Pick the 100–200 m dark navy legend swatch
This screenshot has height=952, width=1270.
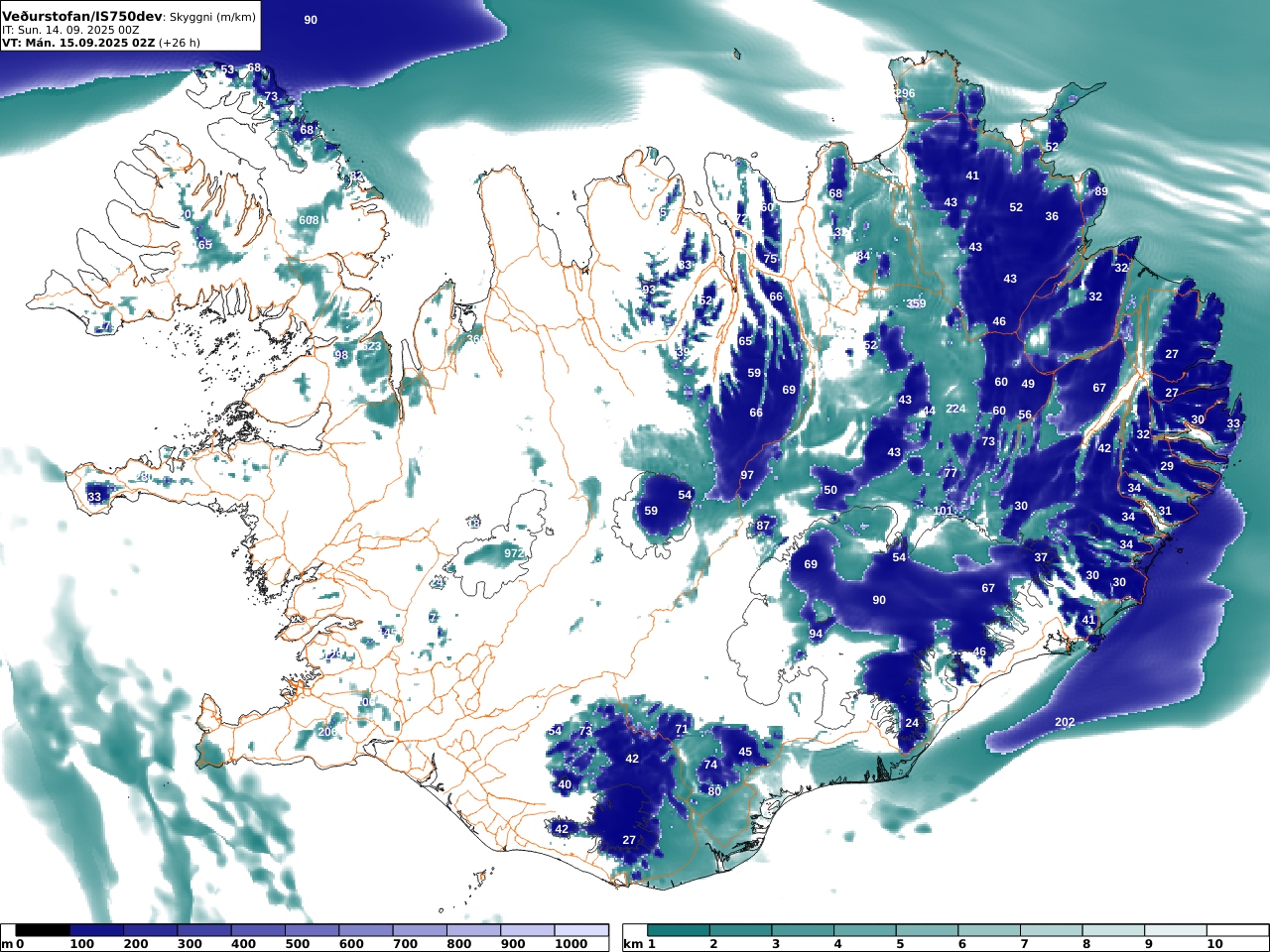96,930
